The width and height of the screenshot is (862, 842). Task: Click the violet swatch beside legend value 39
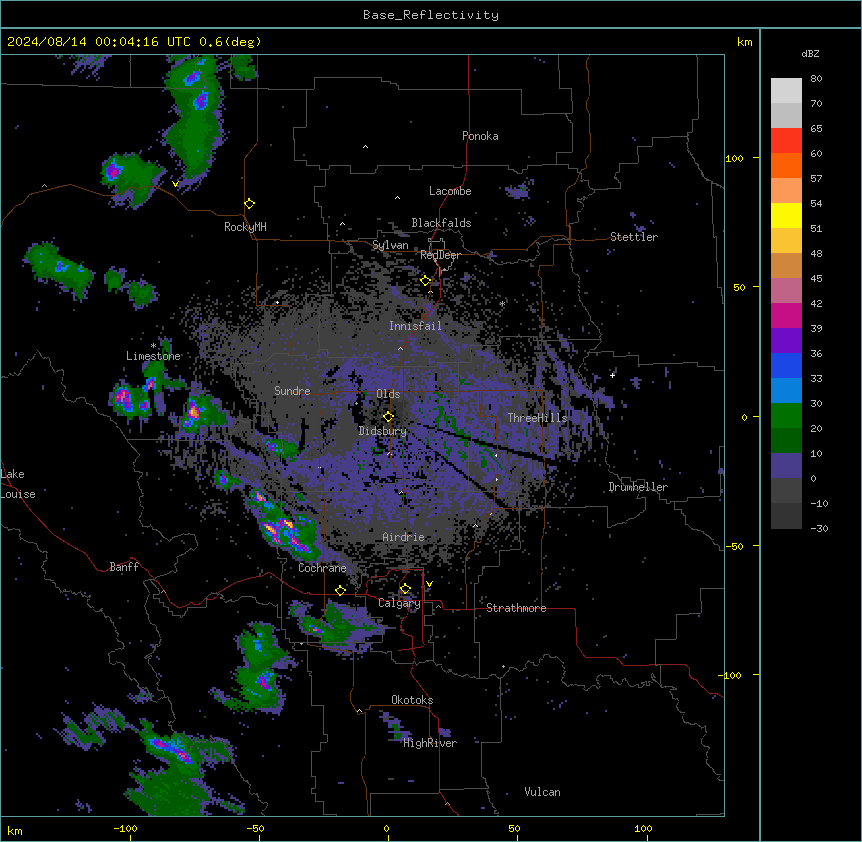[786, 341]
